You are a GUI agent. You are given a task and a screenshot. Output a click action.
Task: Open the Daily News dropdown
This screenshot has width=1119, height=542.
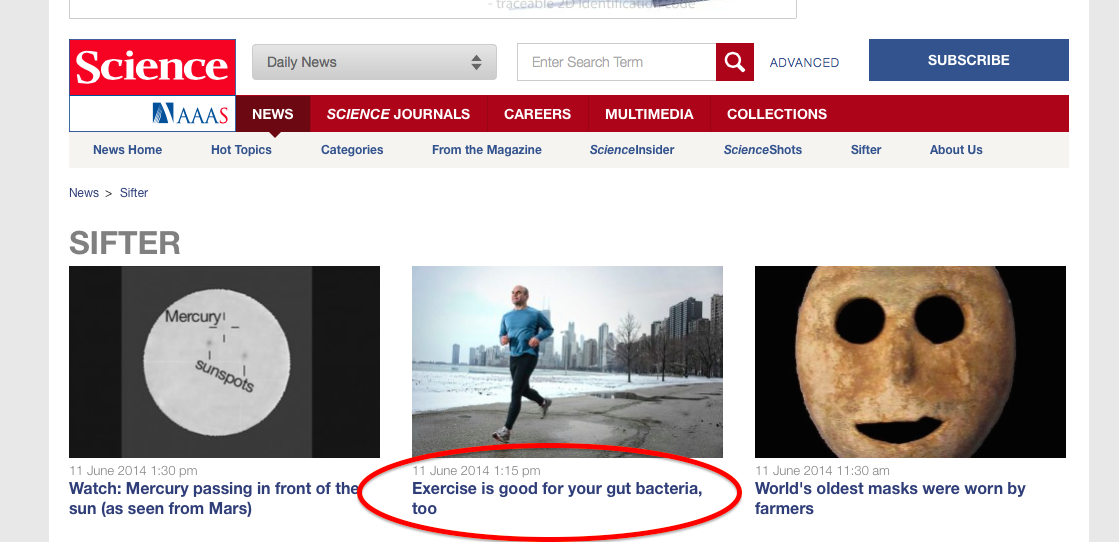(x=374, y=62)
